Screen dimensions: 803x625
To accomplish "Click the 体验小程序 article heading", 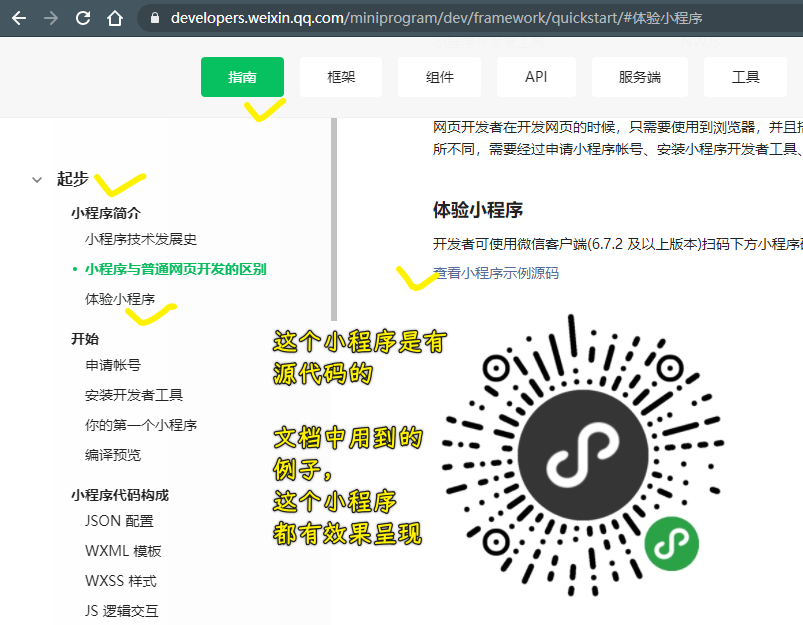I will click(x=478, y=210).
